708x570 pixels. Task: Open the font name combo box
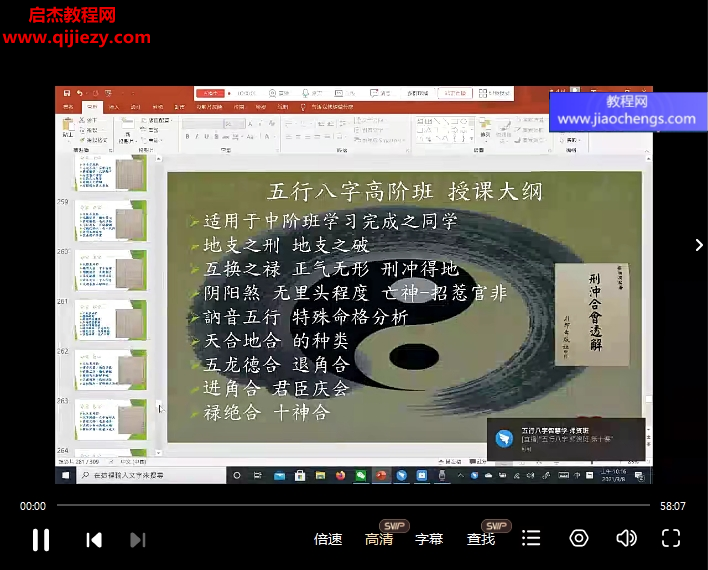point(203,123)
